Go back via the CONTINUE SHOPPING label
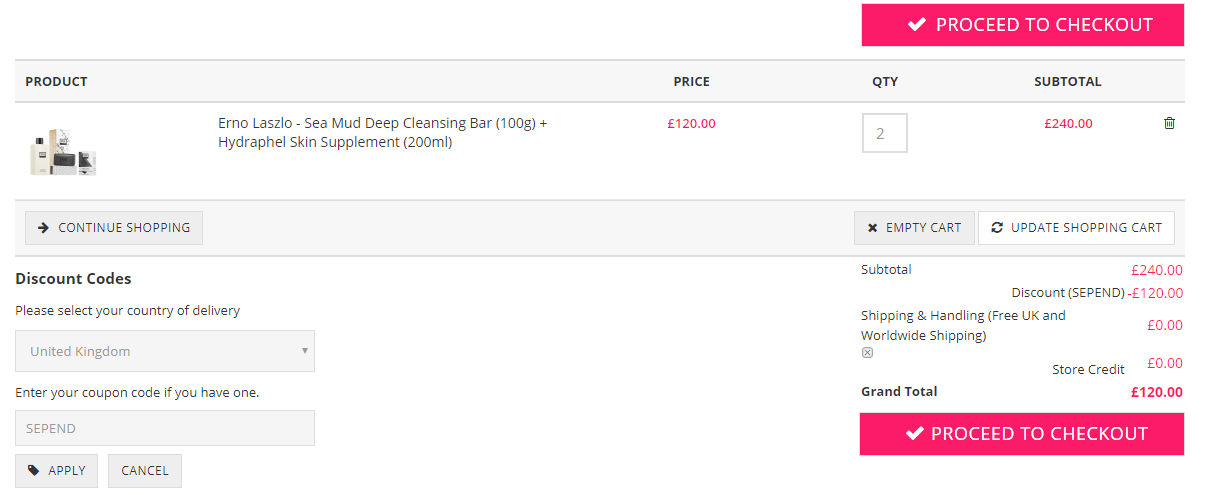This screenshot has width=1228, height=495. pos(124,228)
